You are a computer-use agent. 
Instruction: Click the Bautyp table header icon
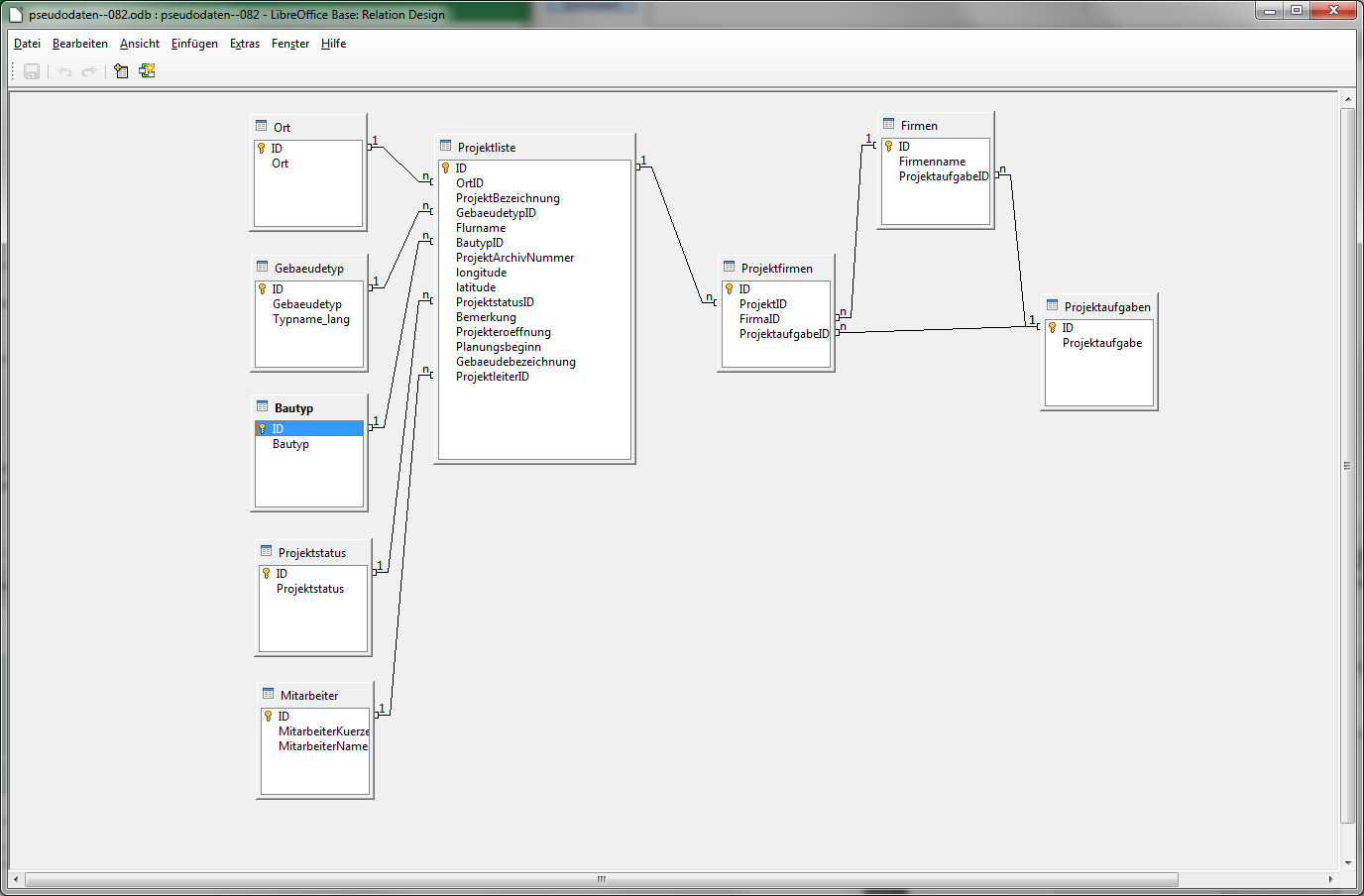point(263,406)
